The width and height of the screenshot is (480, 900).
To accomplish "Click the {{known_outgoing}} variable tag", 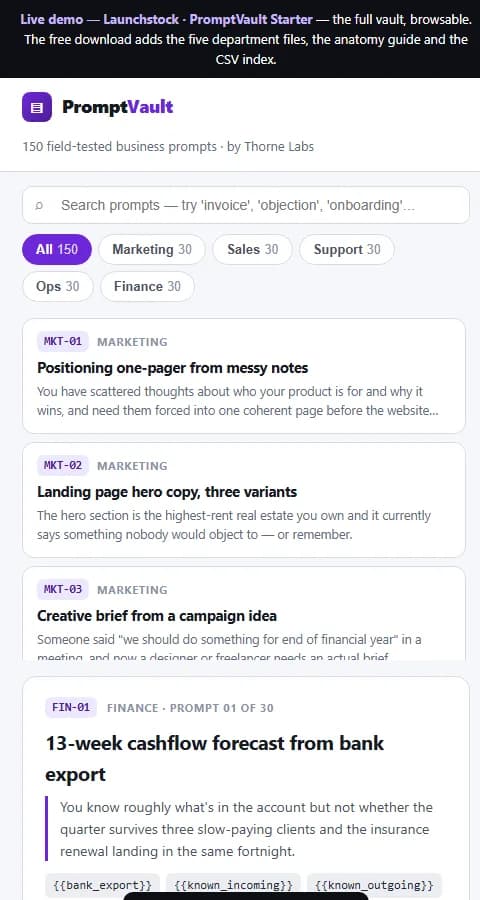I will 374,885.
